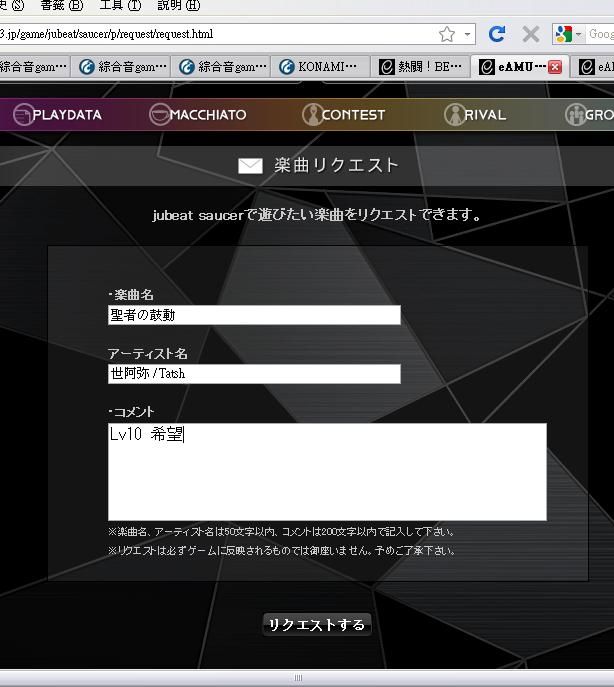Screen dimensions: 614x687
Task: Click the アーティスト名 field with 世阿弥 / Tatsh
Action: (x=254, y=374)
